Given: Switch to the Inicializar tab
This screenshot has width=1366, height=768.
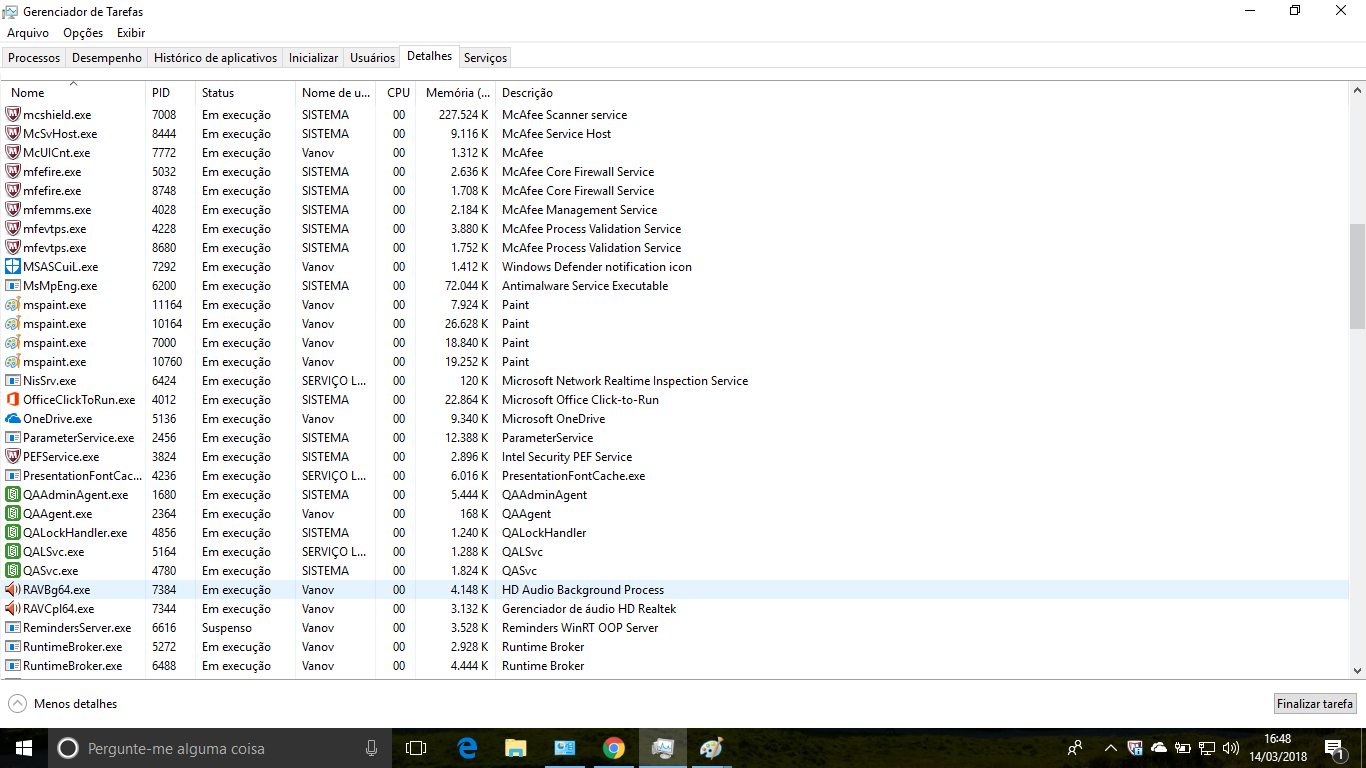Looking at the screenshot, I should pyautogui.click(x=314, y=58).
